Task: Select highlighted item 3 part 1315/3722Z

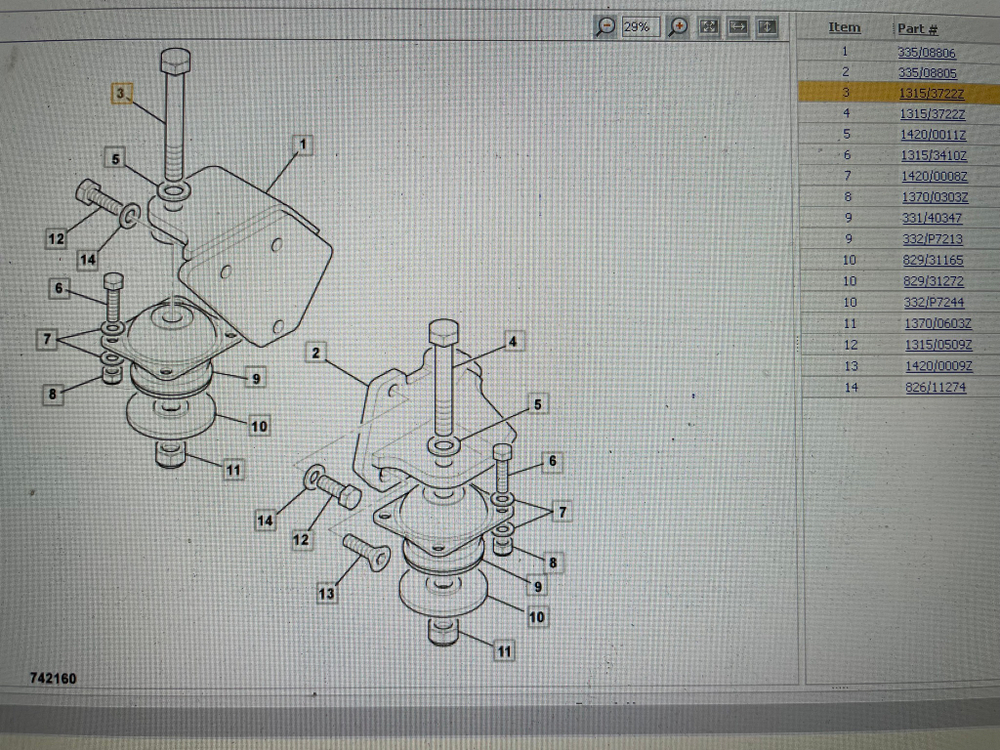Action: click(931, 93)
